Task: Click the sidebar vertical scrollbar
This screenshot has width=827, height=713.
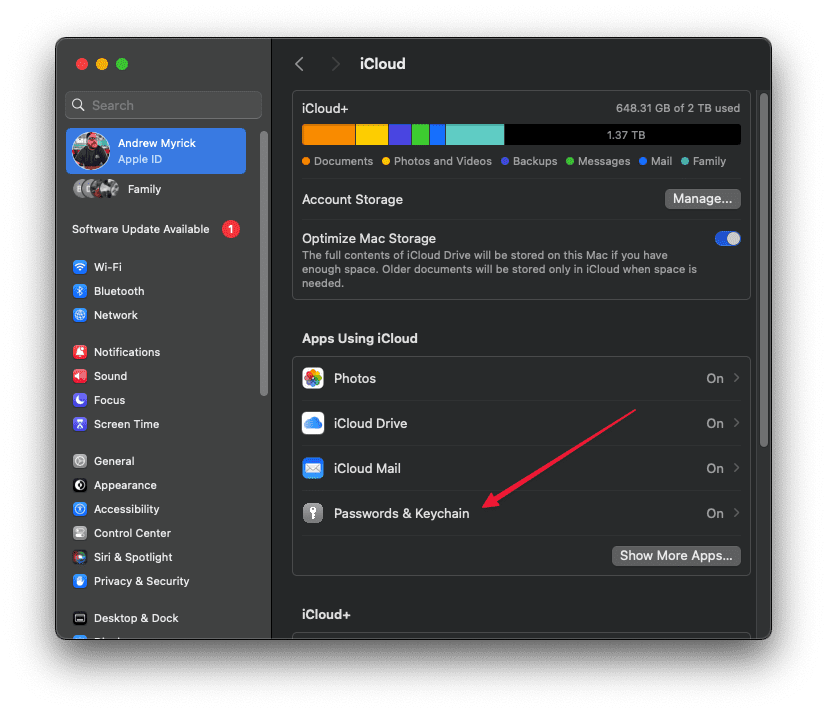Action: click(x=264, y=263)
